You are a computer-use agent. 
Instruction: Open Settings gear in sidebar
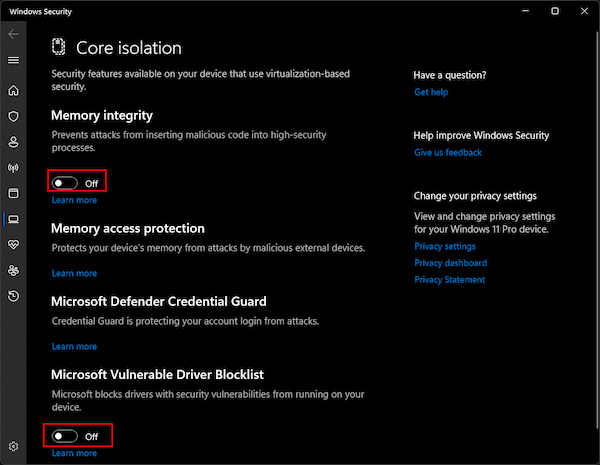(13, 446)
